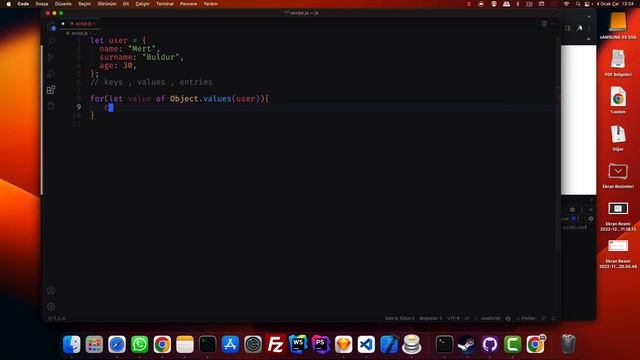Open Sketch from the dock

coord(343,344)
